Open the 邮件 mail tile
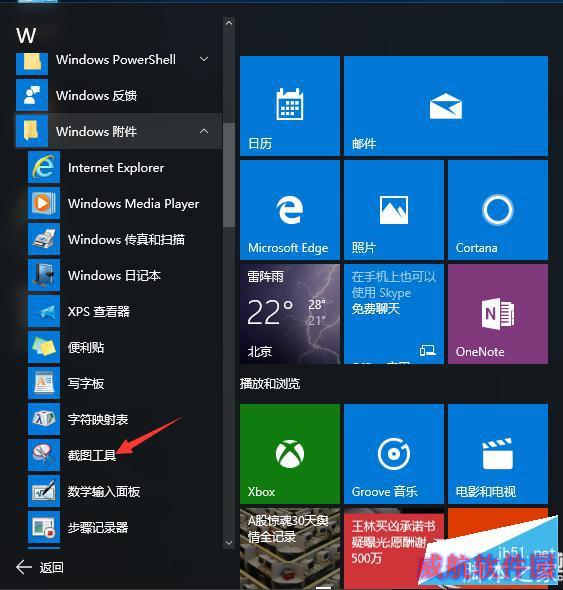This screenshot has height=590, width=563. [446, 106]
